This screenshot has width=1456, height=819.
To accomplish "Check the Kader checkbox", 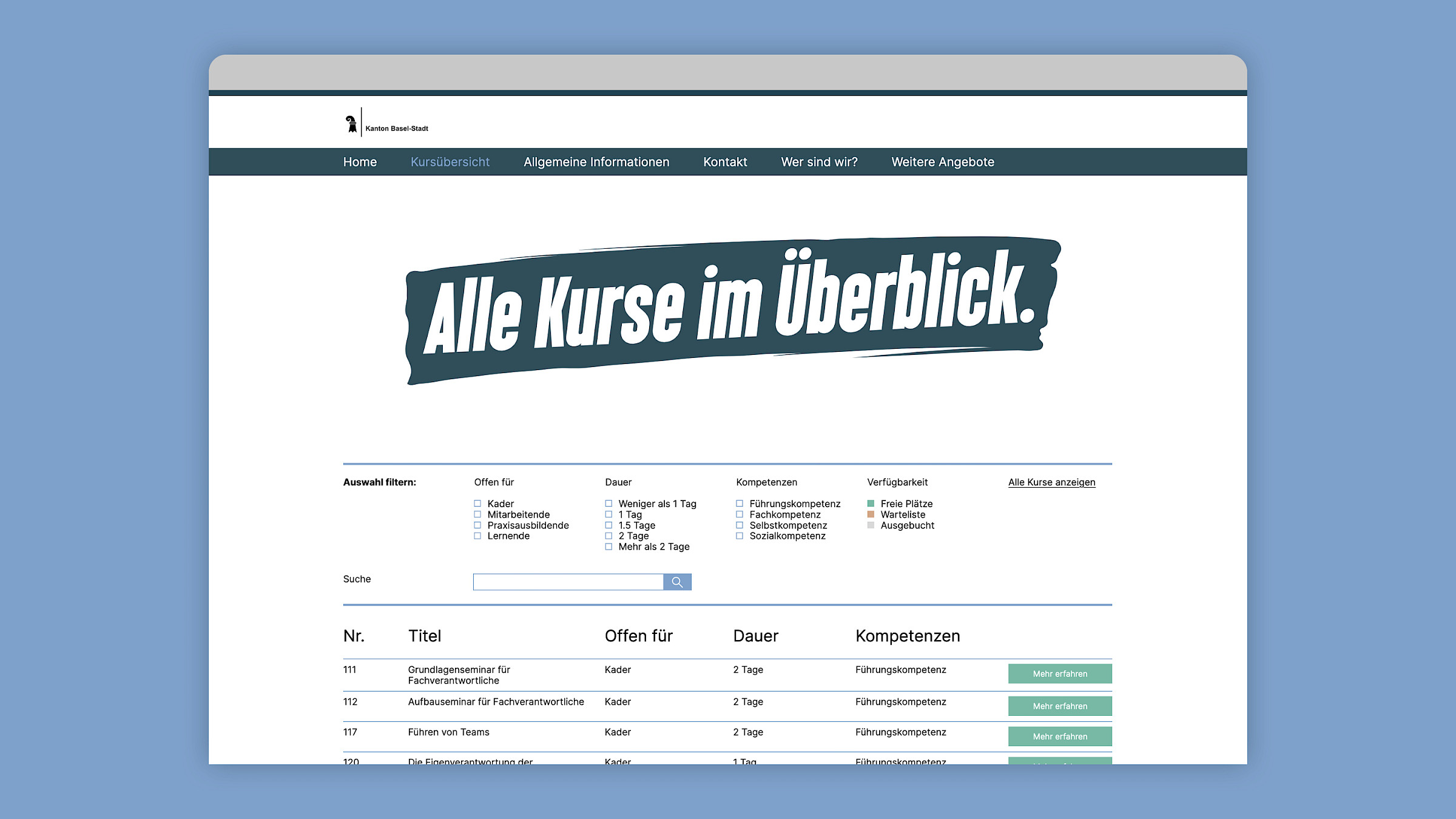I will pos(477,504).
